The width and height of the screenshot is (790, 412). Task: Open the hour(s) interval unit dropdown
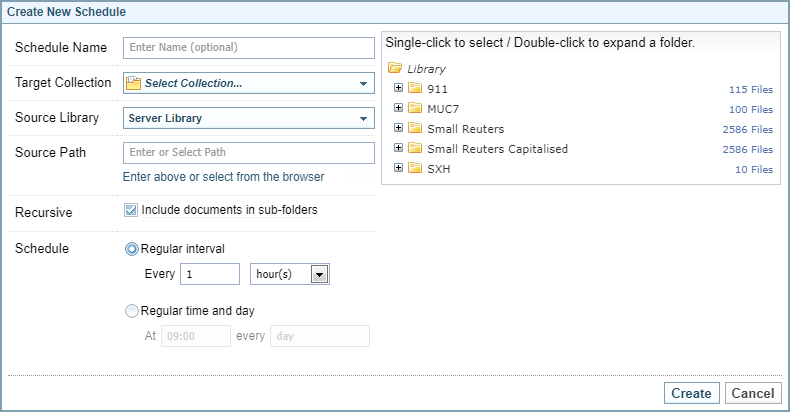point(319,274)
